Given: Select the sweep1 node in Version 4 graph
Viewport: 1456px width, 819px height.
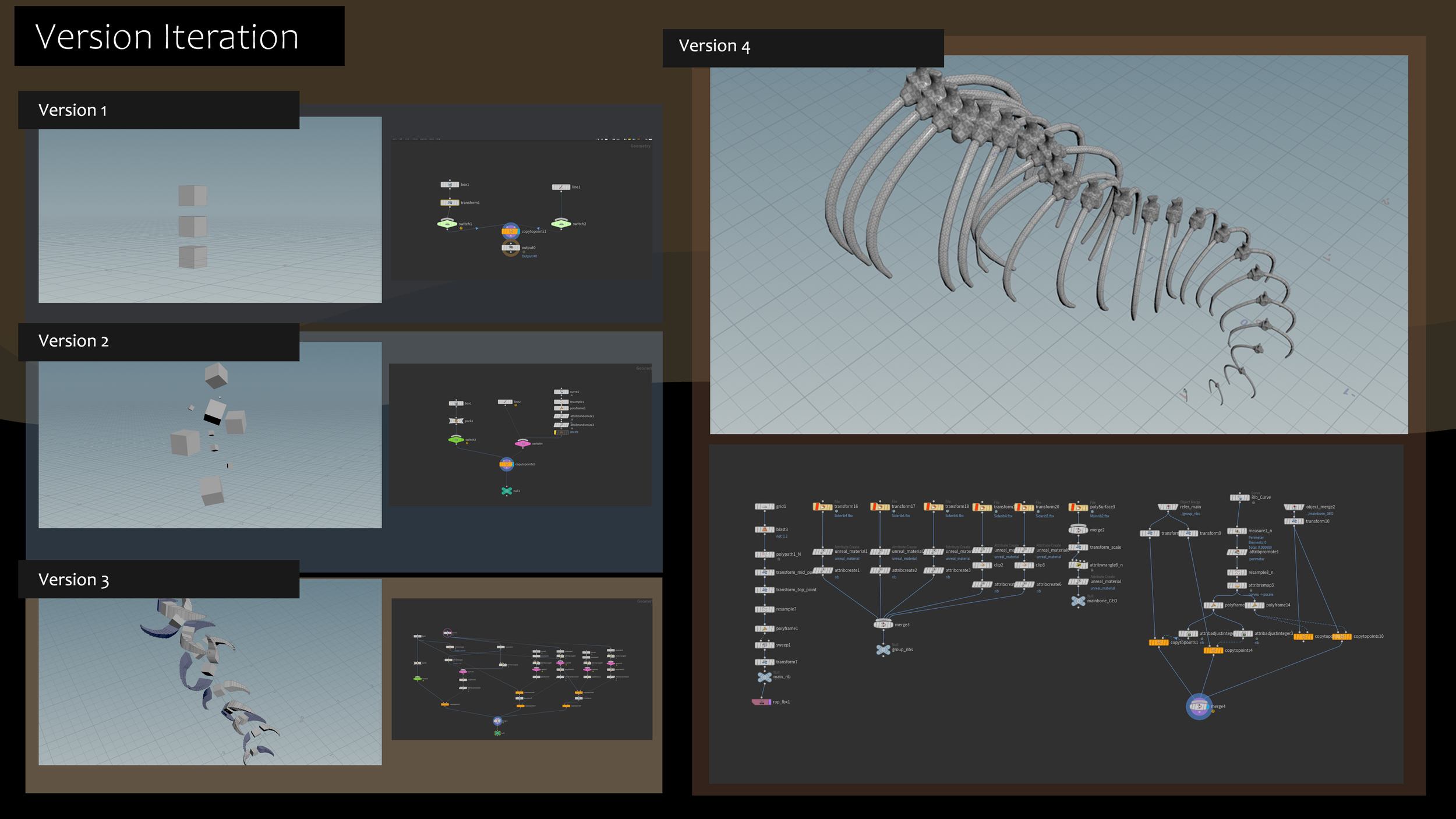Looking at the screenshot, I should (764, 645).
